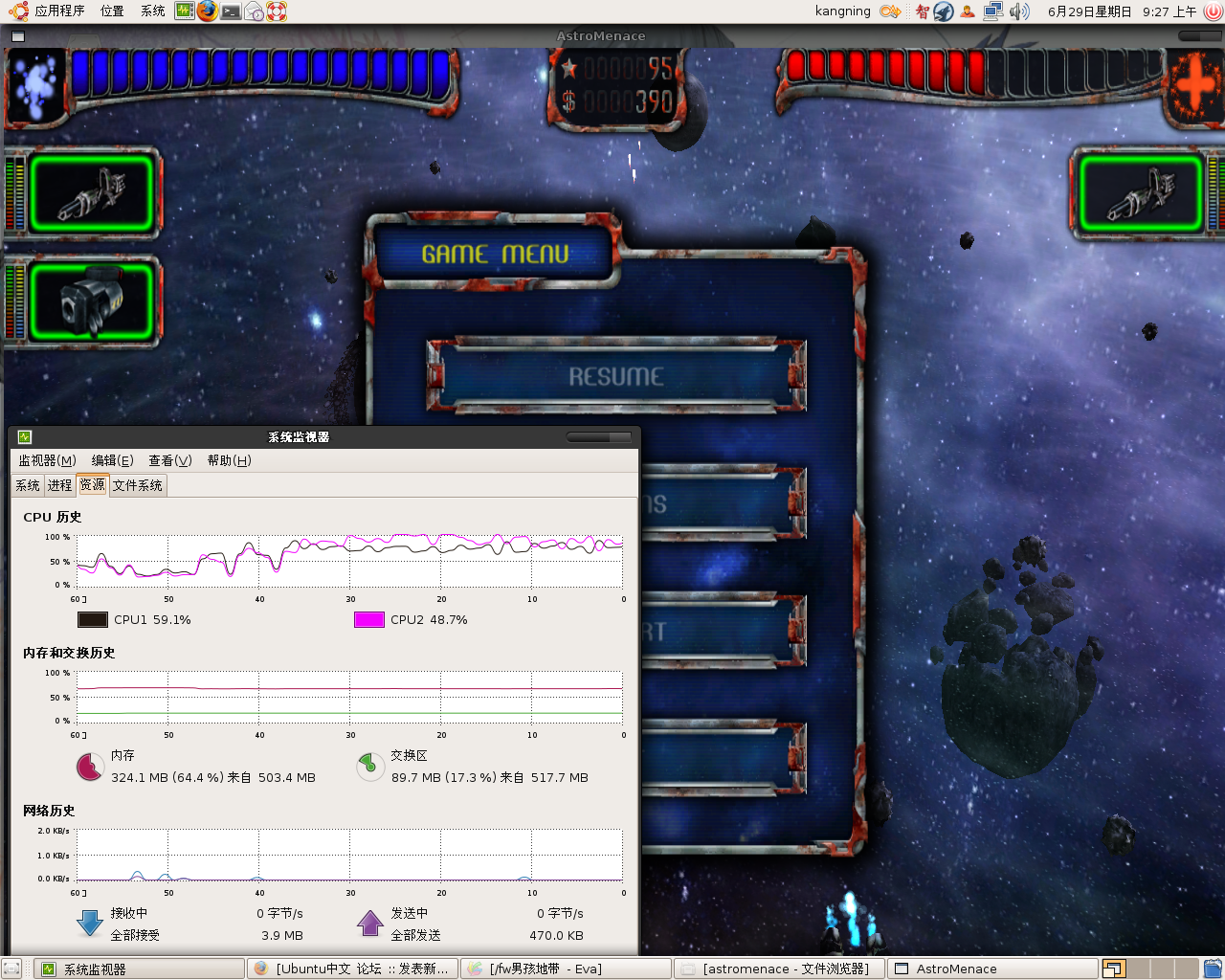This screenshot has width=1225, height=980.
Task: Click the orange user messenger tray icon
Action: [968, 11]
